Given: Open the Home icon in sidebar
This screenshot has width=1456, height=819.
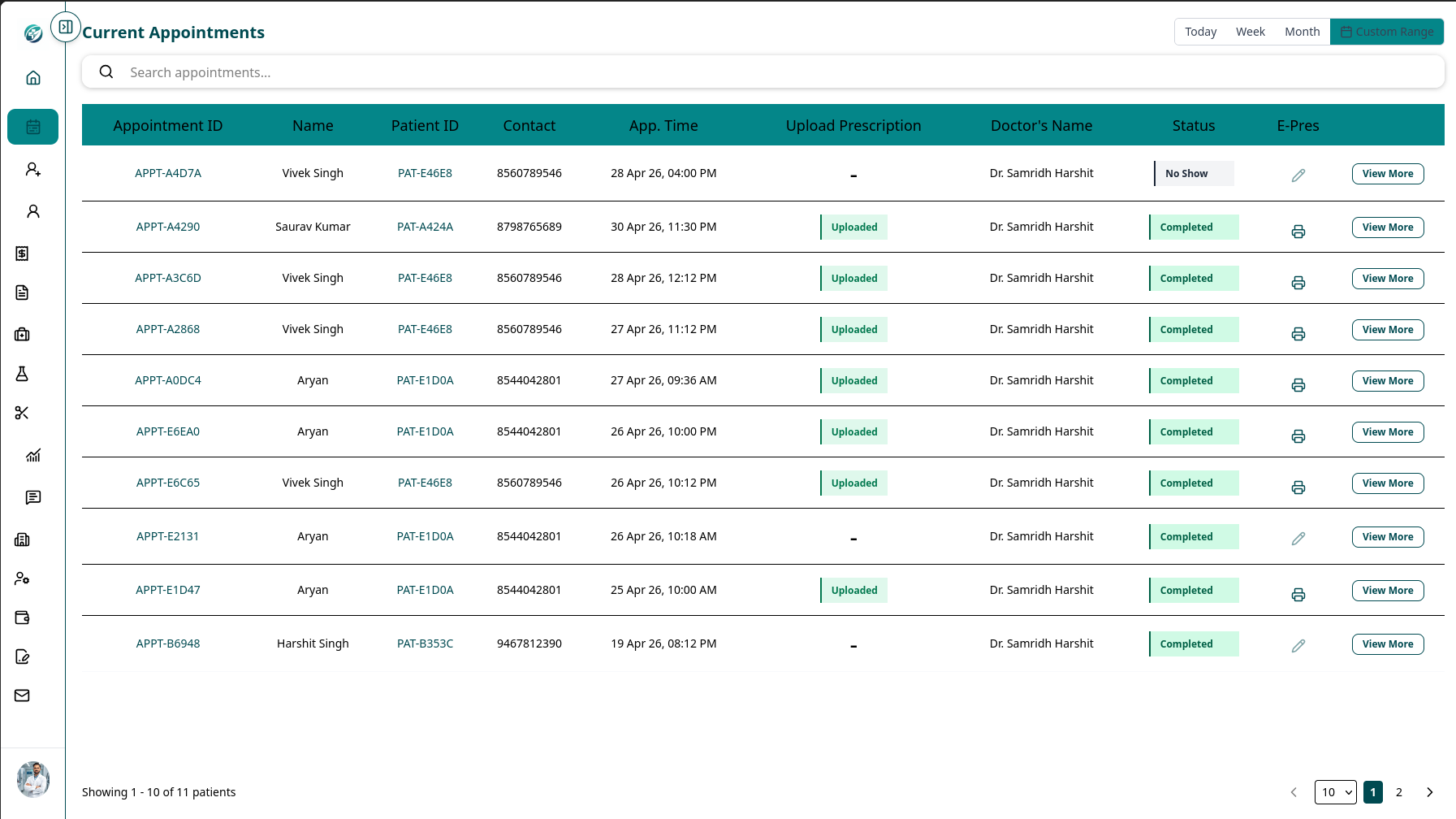Looking at the screenshot, I should (x=33, y=78).
